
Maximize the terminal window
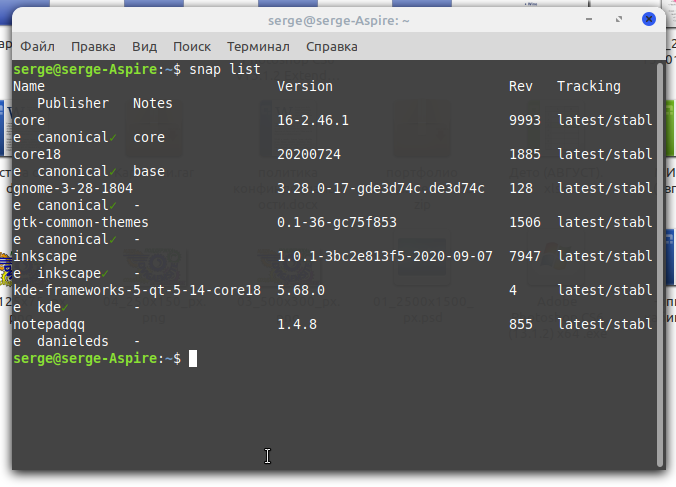pyautogui.click(x=619, y=19)
